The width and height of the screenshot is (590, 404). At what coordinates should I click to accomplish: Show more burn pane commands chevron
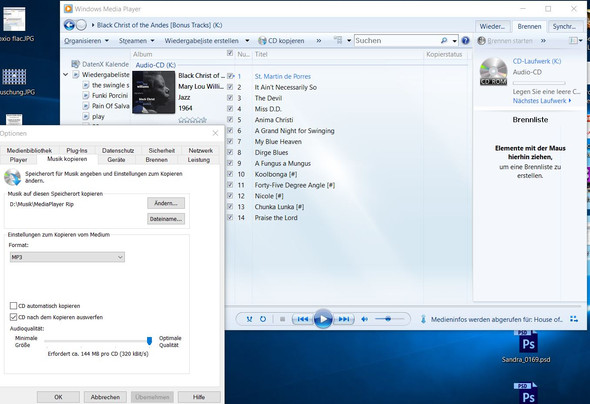coord(543,41)
